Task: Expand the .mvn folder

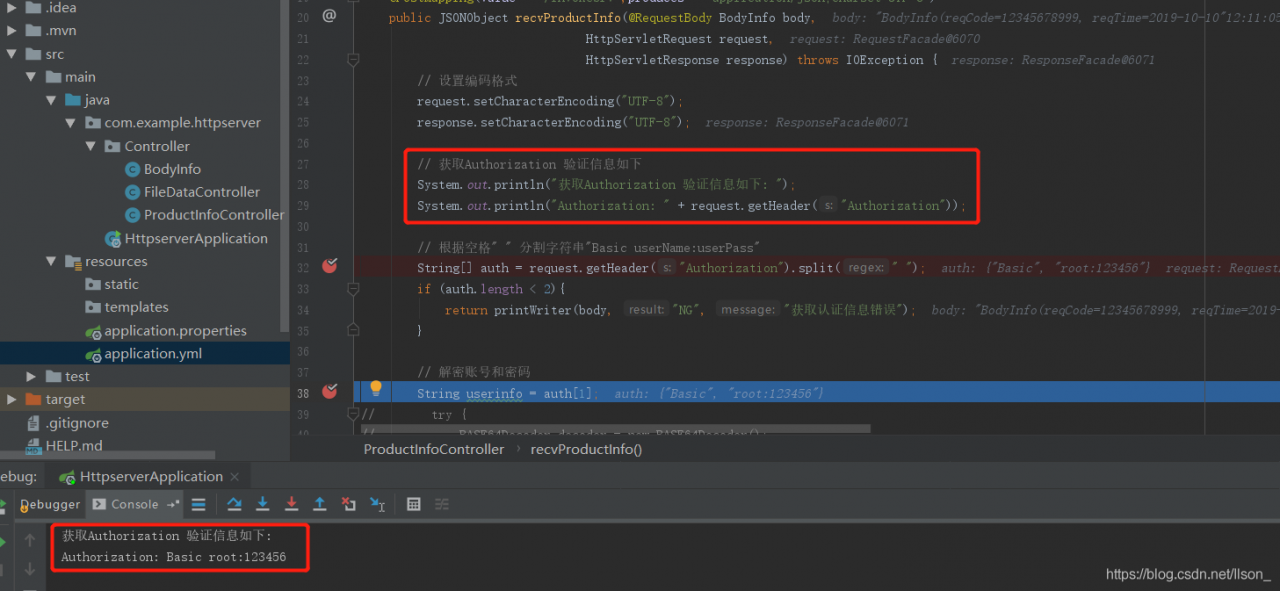Action: tap(11, 31)
